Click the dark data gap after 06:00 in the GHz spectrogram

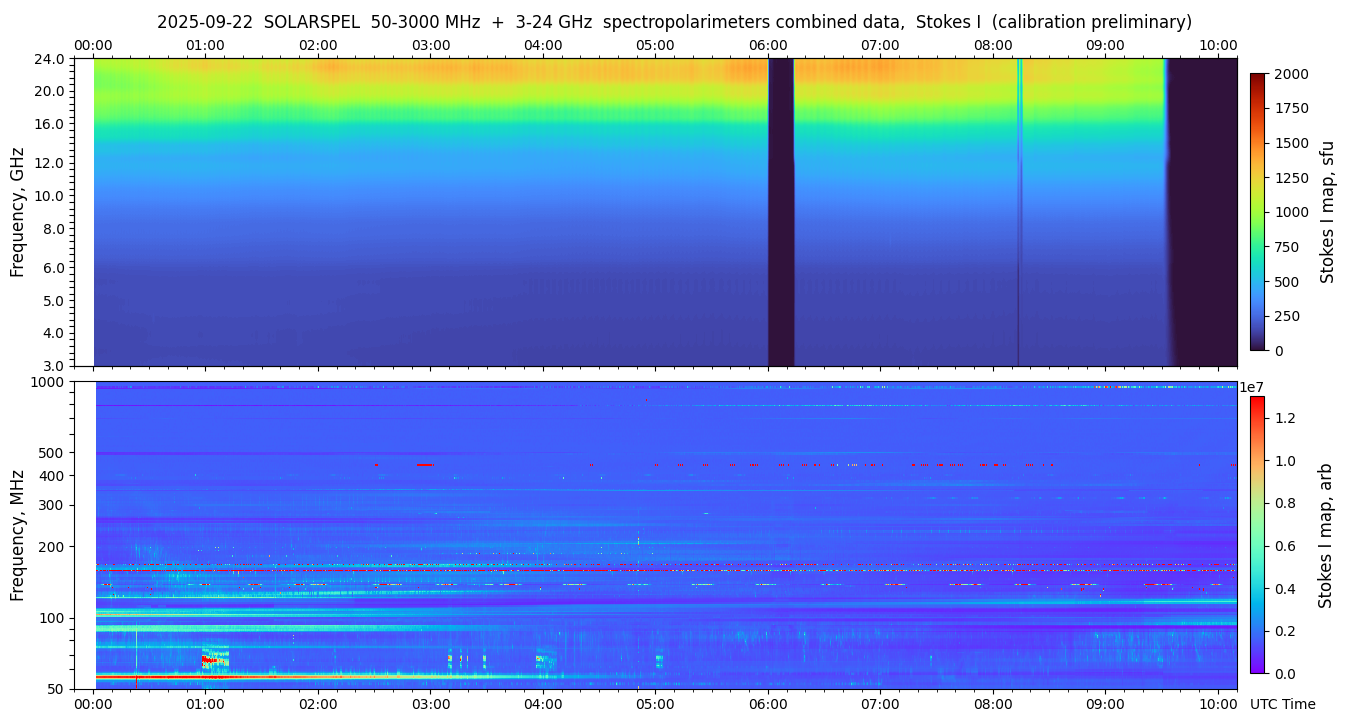(x=781, y=212)
